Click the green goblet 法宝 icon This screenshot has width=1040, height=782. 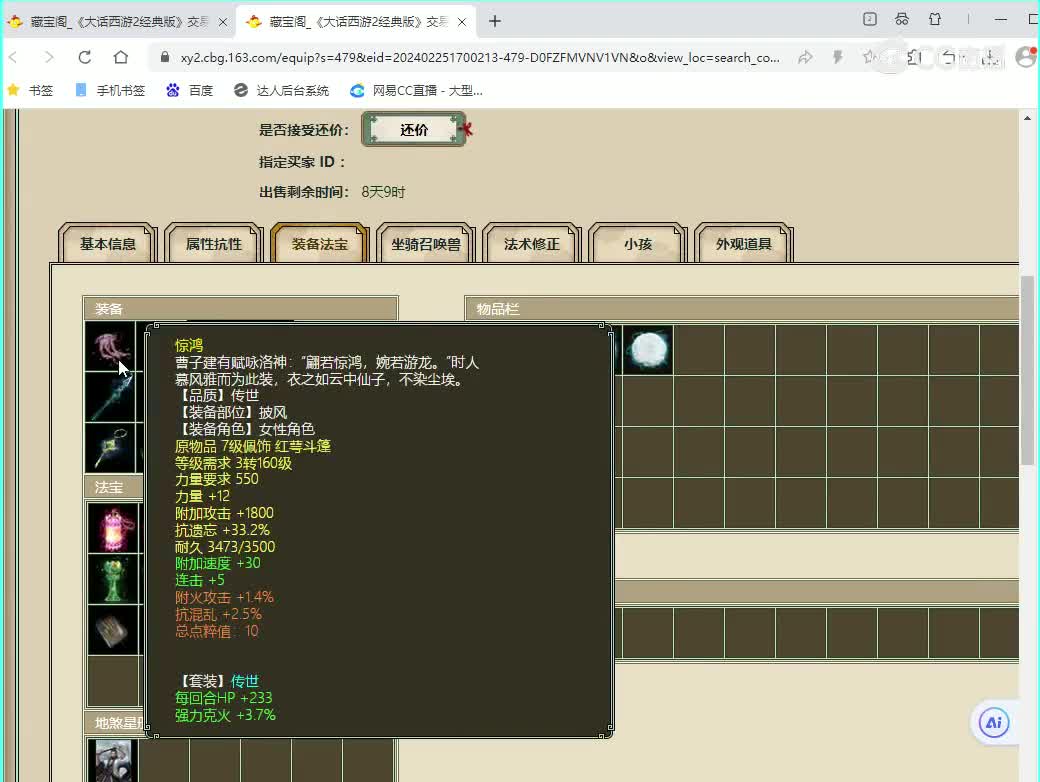click(x=113, y=579)
